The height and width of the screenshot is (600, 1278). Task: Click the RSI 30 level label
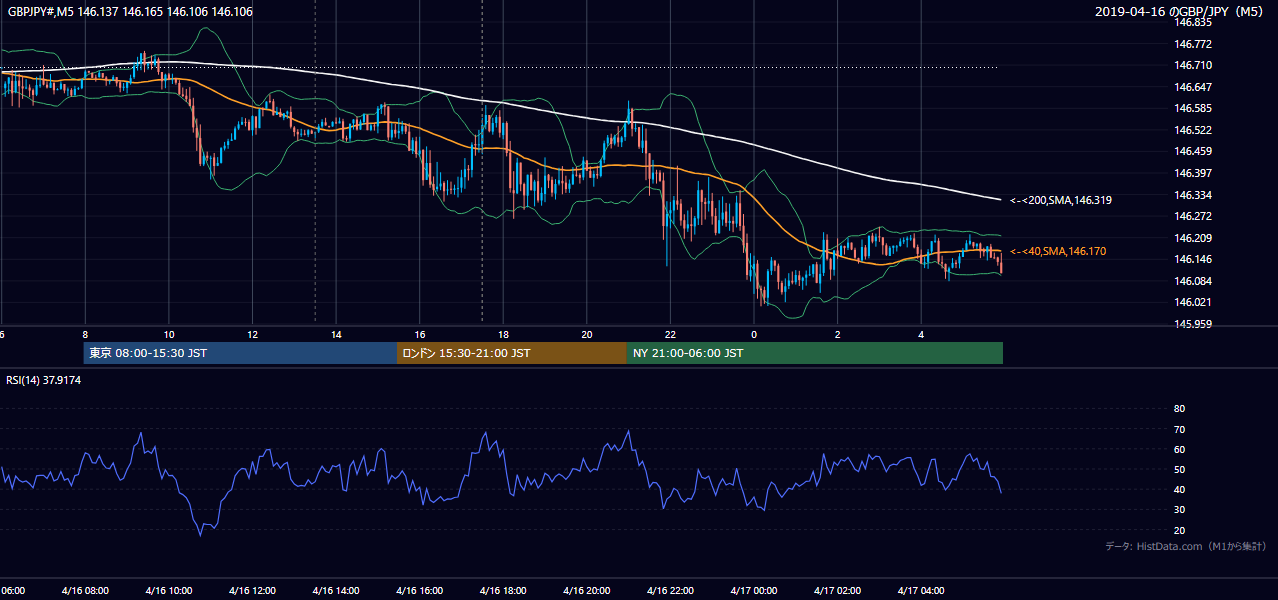click(x=1179, y=510)
